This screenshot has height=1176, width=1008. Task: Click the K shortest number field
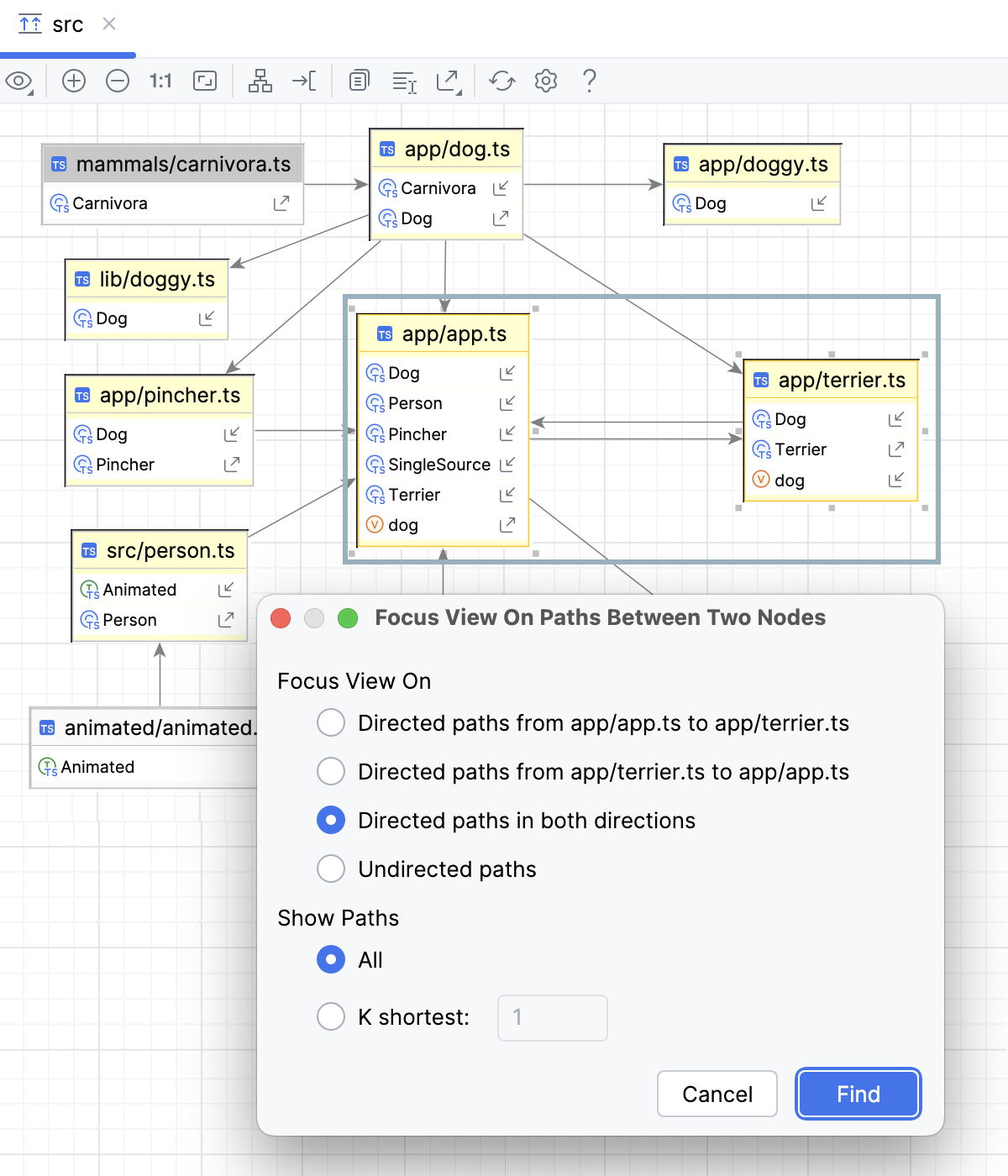click(x=553, y=1017)
